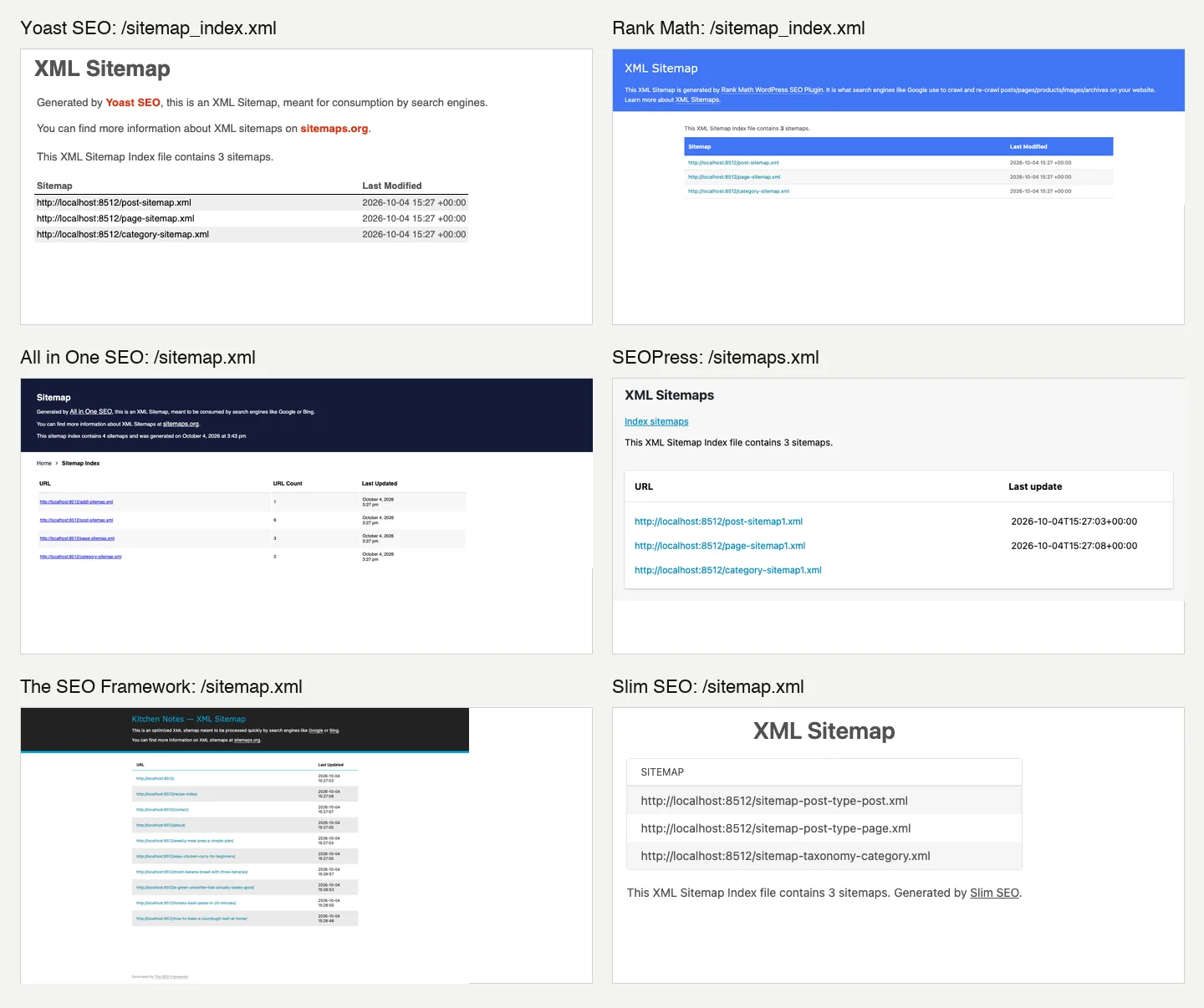Open addl-sitemap.xml in All in One SEO table

click(76, 501)
